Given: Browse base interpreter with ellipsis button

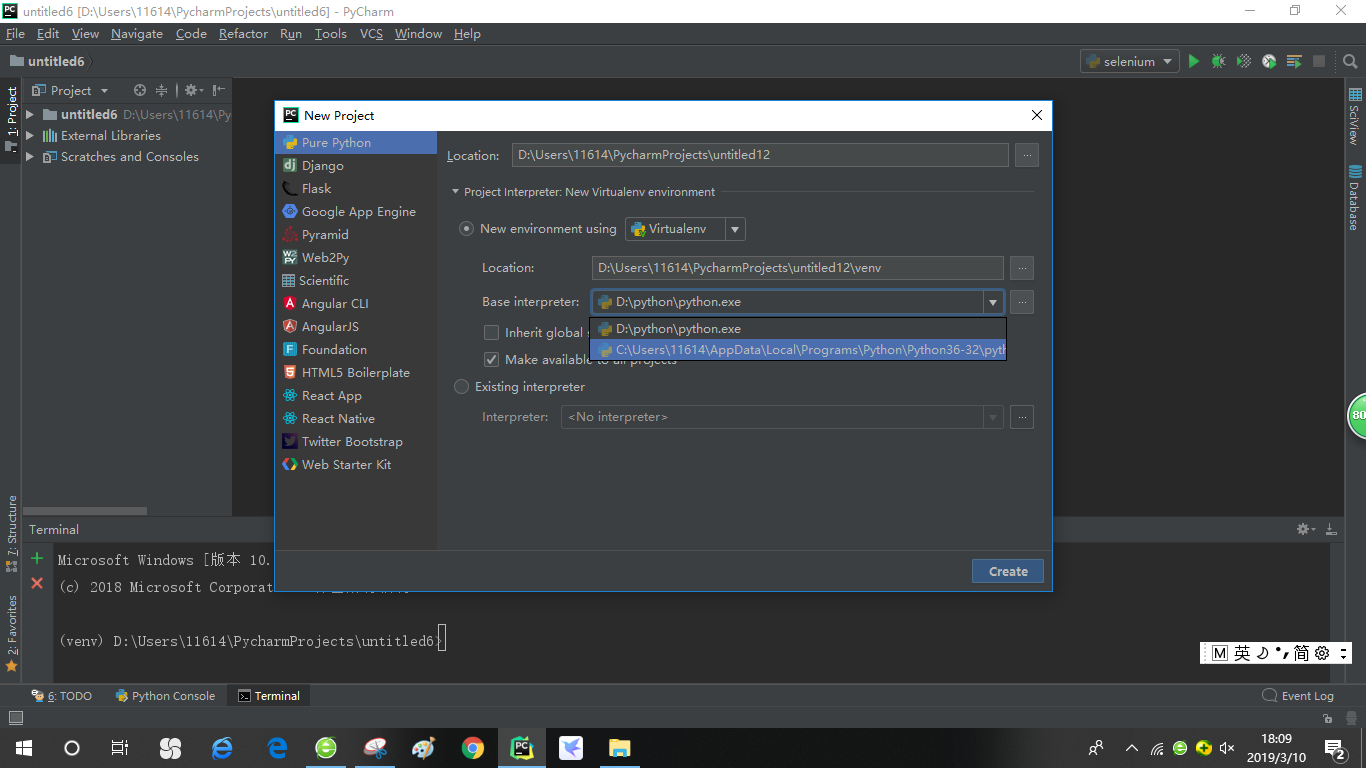Looking at the screenshot, I should pyautogui.click(x=1021, y=302).
